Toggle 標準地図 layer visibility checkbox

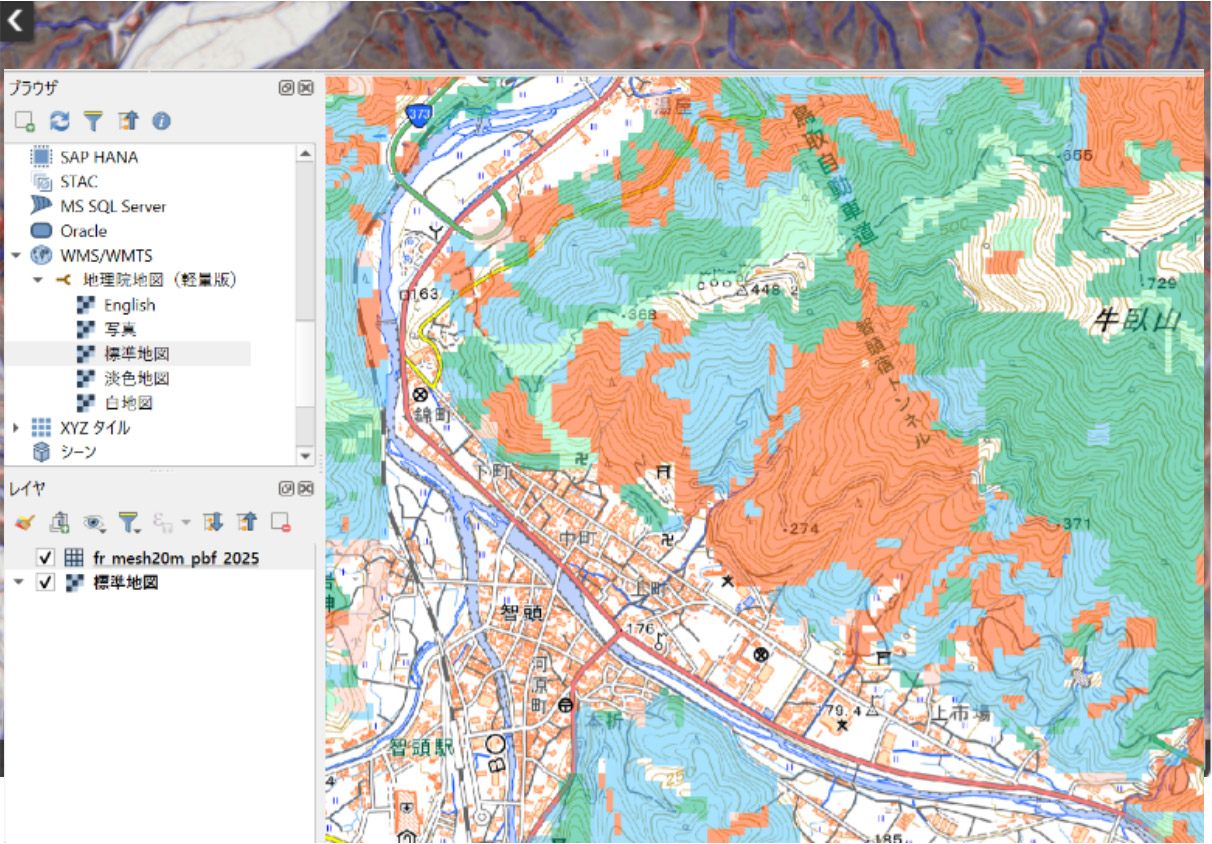click(x=44, y=582)
